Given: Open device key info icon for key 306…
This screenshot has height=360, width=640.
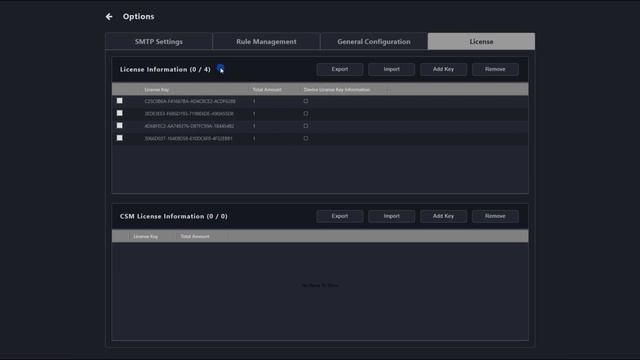Looking at the screenshot, I should point(306,138).
